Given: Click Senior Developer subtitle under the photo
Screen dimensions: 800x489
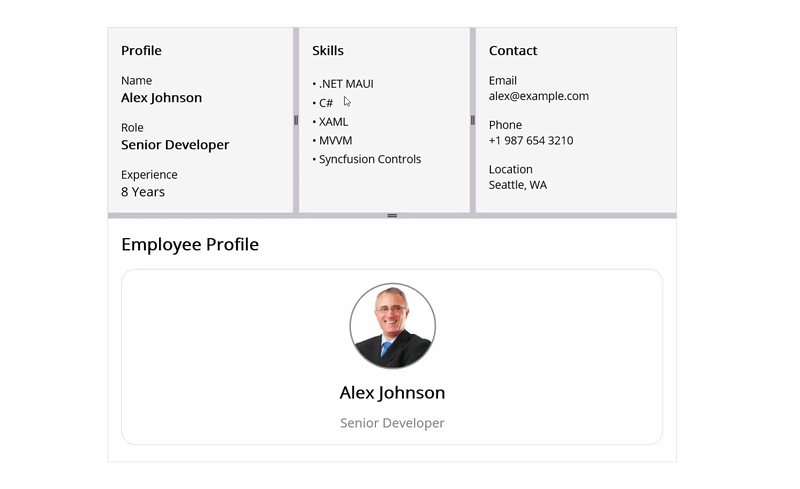Looking at the screenshot, I should (x=392, y=423).
